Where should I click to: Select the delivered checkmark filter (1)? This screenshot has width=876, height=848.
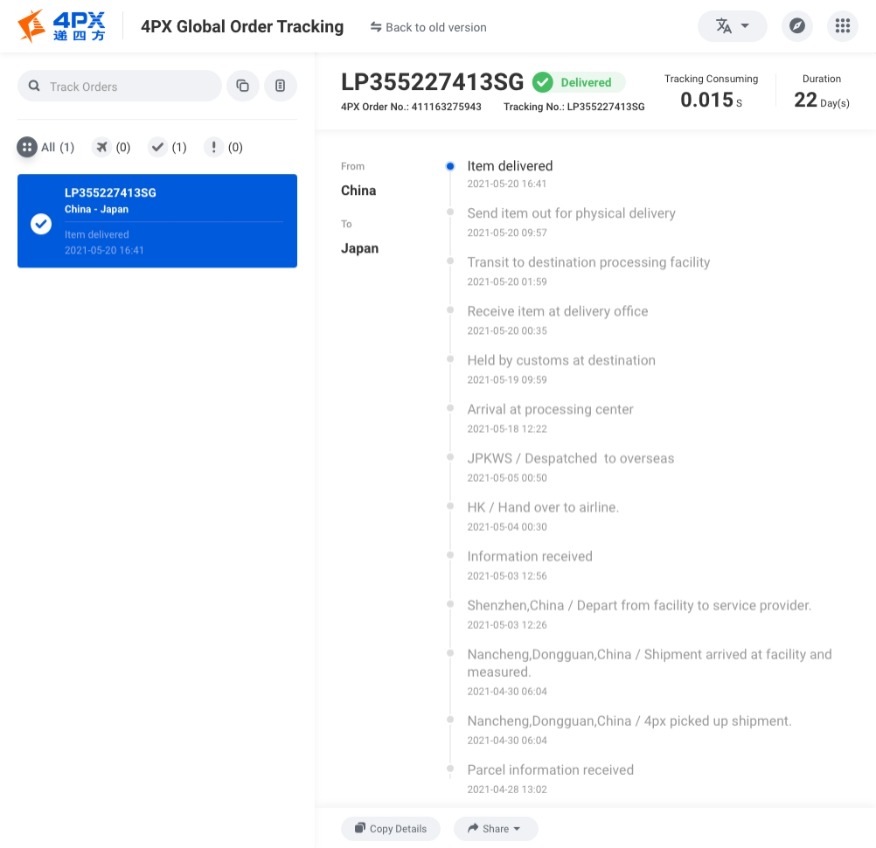[x=168, y=147]
